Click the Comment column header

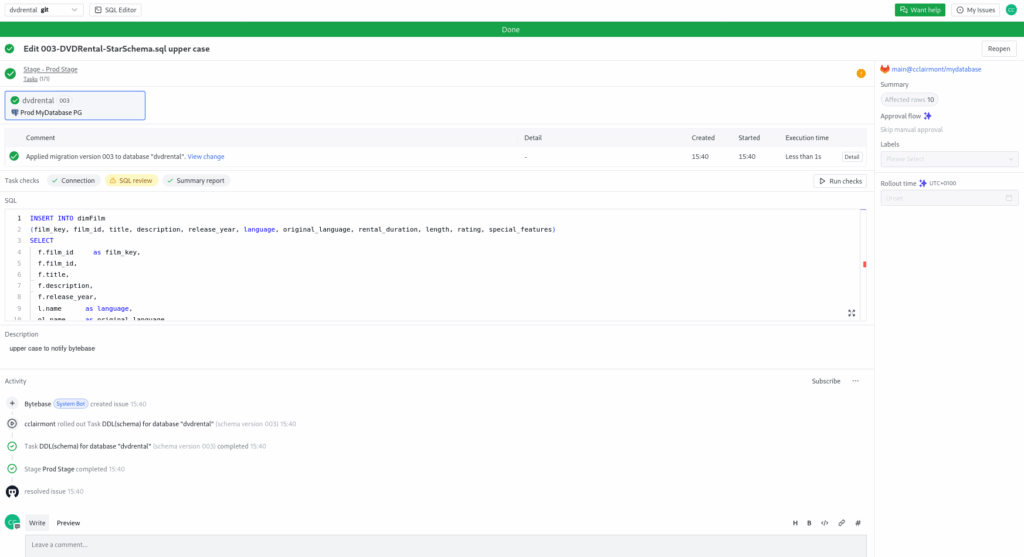40,138
